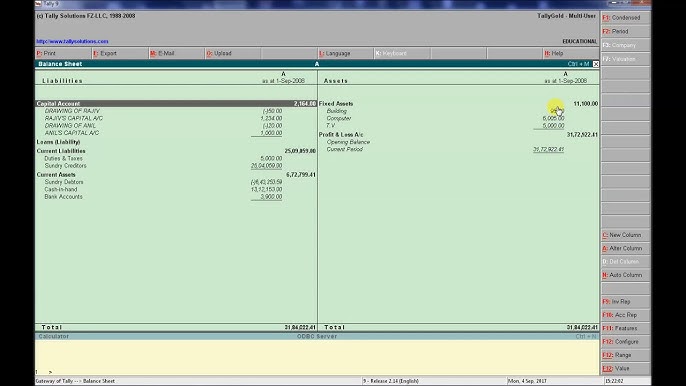Select Loans (Liability) group
The image size is (686, 386).
(58, 142)
